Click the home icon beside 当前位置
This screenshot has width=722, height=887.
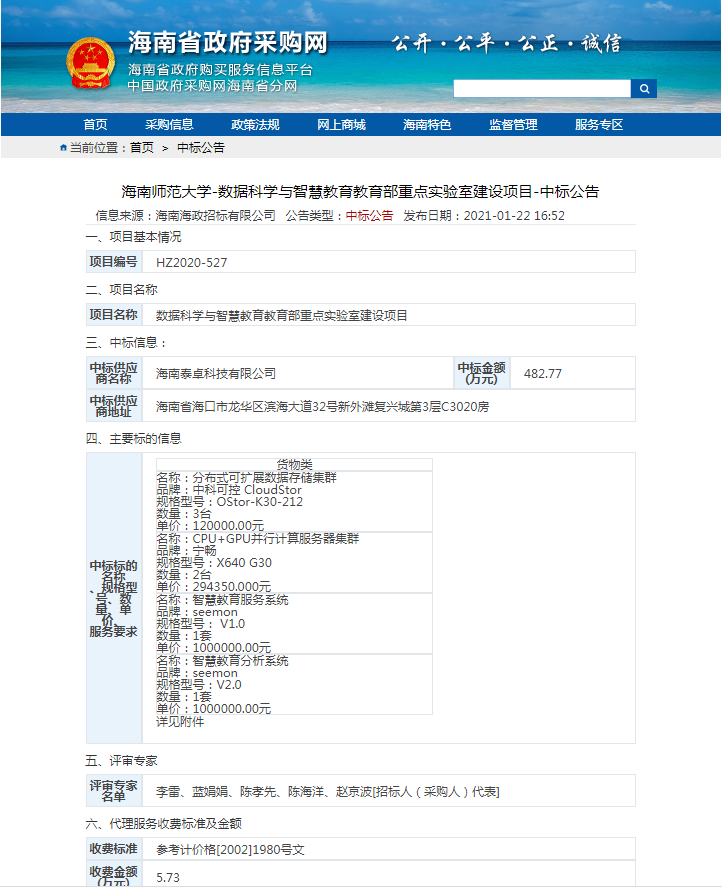pyautogui.click(x=63, y=148)
